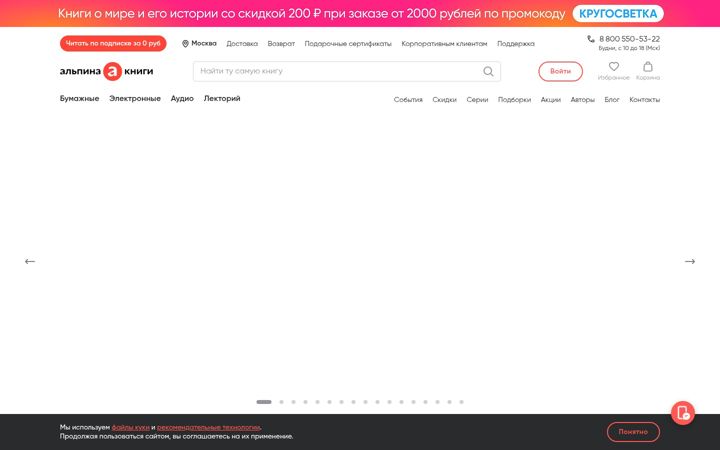This screenshot has height=450, width=720.
Task: Open the Блог section
Action: (612, 100)
